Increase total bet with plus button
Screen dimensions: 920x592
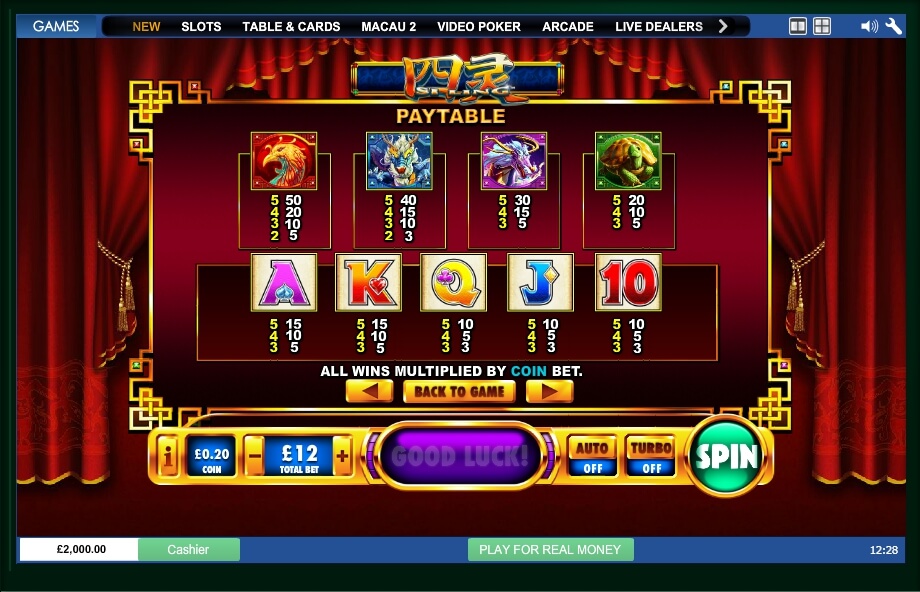[342, 456]
